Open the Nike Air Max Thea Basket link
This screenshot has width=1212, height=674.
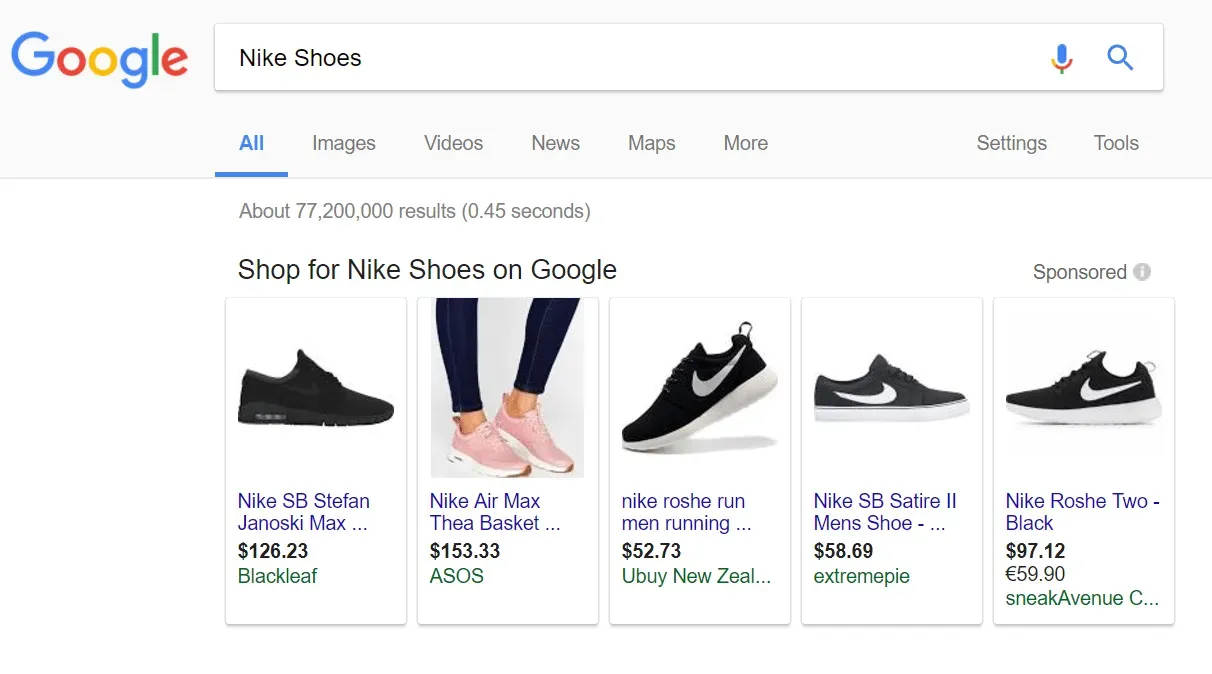(x=494, y=512)
